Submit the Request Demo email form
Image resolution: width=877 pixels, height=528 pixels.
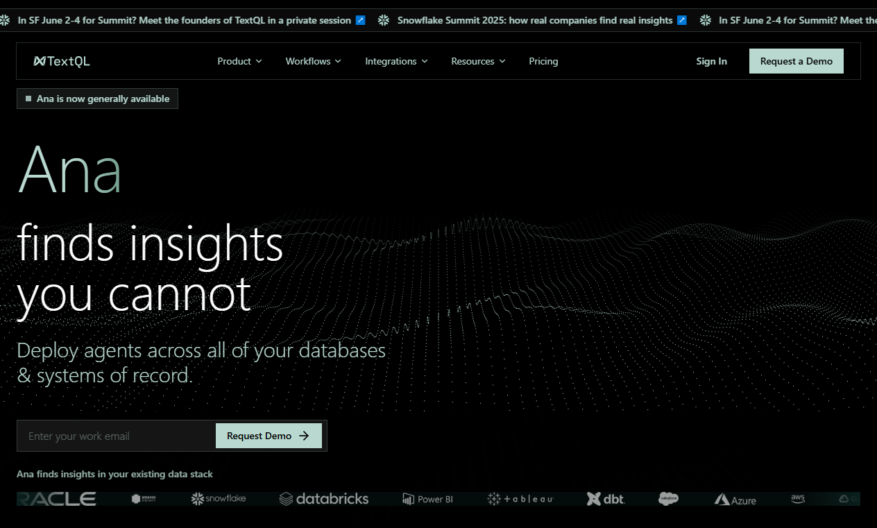[268, 436]
